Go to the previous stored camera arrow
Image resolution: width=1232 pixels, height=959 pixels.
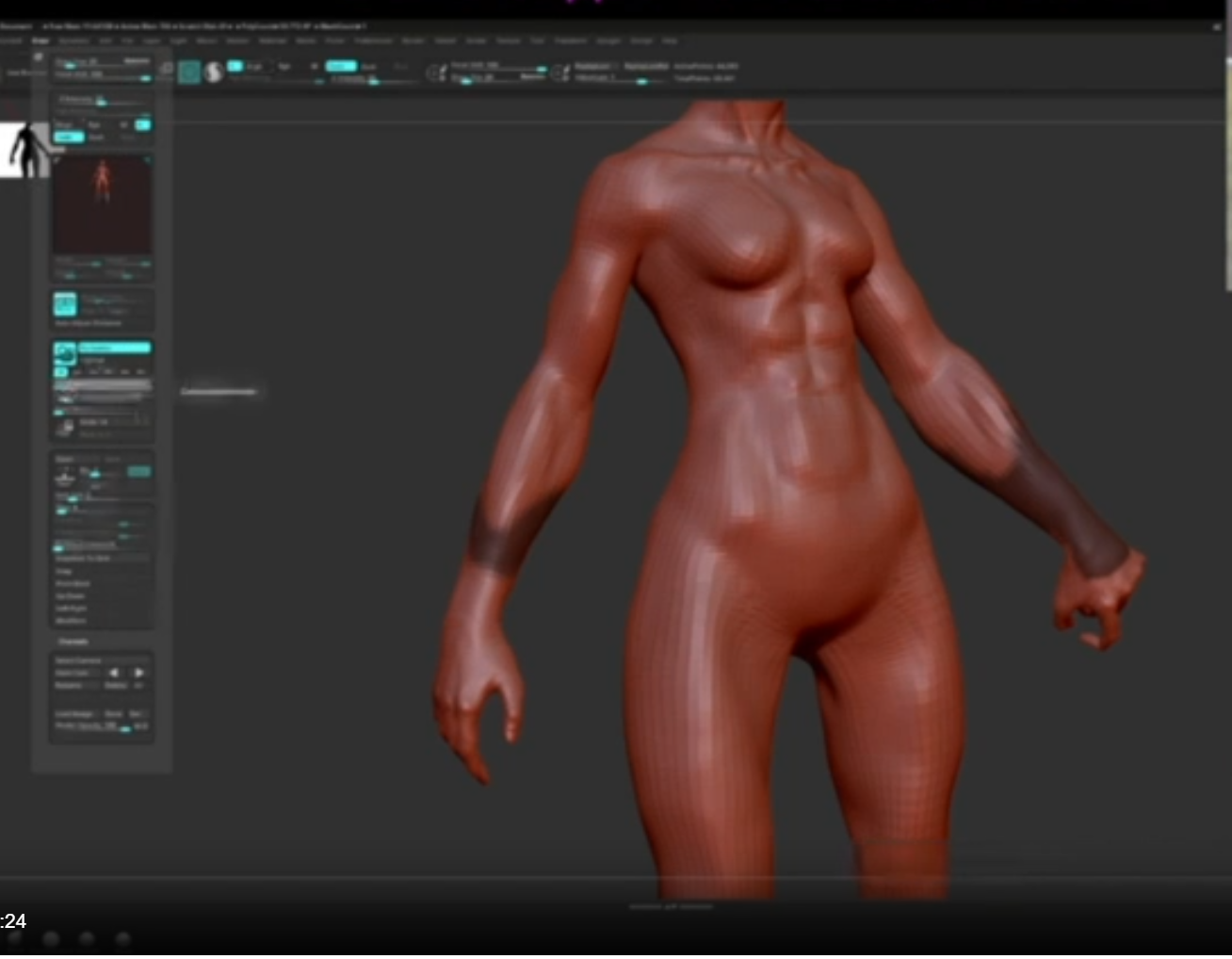tap(114, 673)
